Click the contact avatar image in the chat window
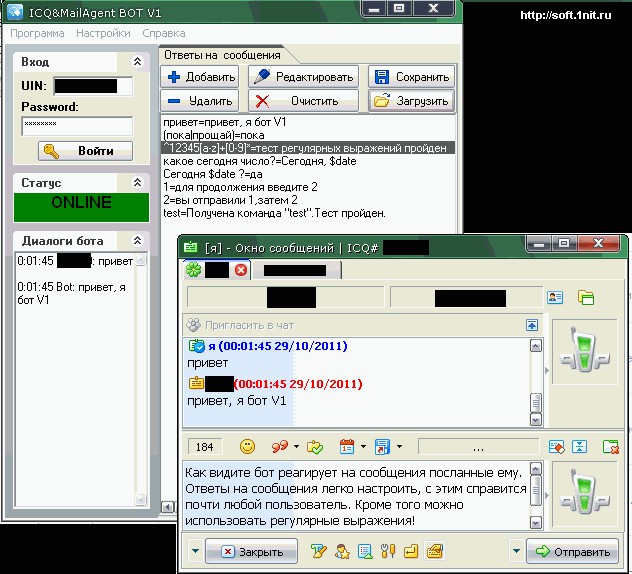This screenshot has height=574, width=632. click(584, 351)
